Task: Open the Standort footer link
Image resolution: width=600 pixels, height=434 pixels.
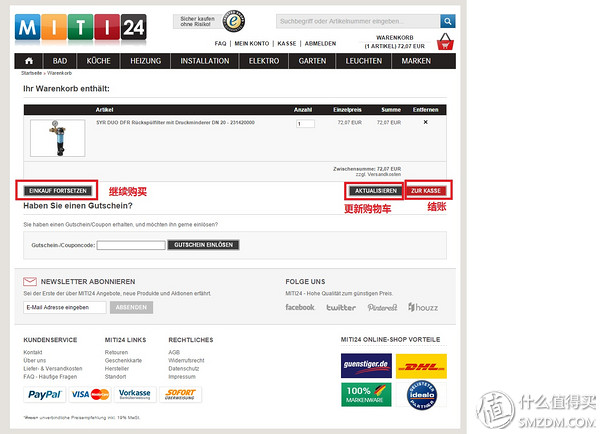Action: (x=115, y=377)
